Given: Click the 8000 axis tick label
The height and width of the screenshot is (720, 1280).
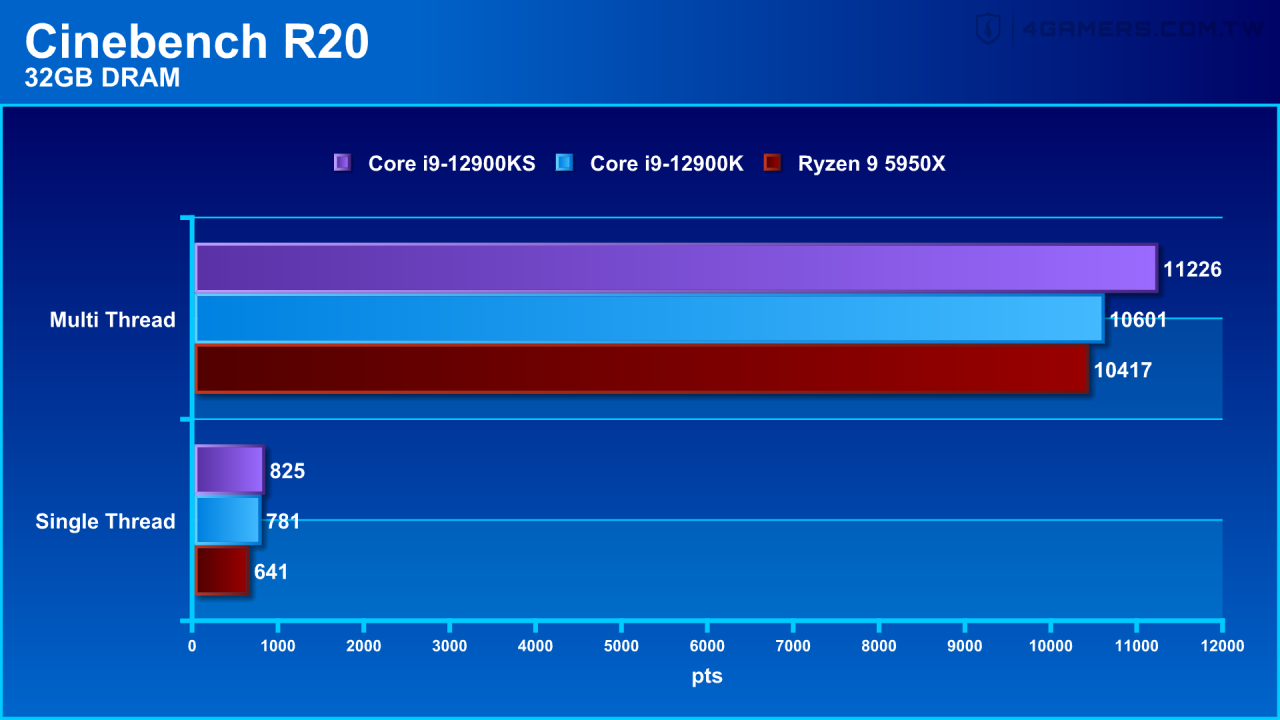Looking at the screenshot, I should tap(879, 647).
